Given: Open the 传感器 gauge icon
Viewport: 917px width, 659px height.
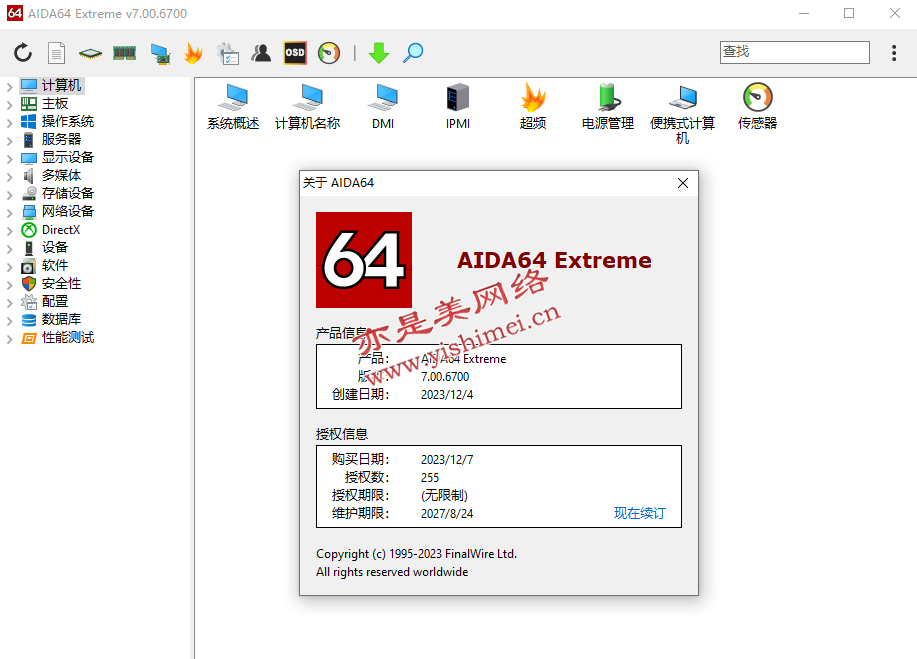Looking at the screenshot, I should coord(757,106).
